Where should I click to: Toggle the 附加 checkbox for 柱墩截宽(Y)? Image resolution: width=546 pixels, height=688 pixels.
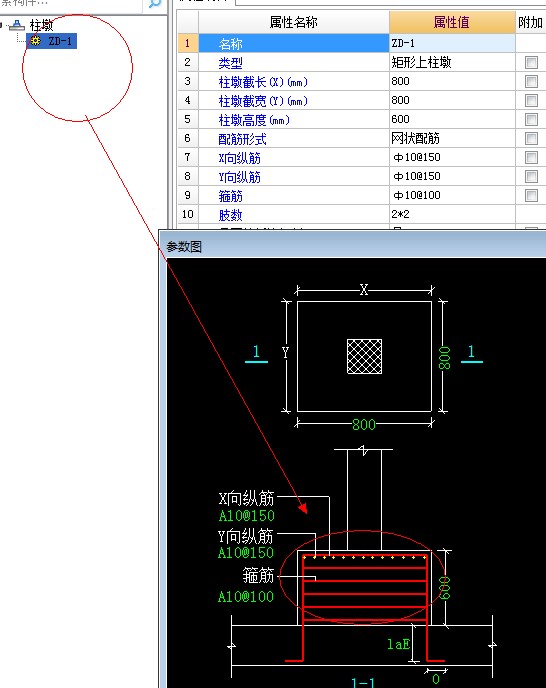531,100
